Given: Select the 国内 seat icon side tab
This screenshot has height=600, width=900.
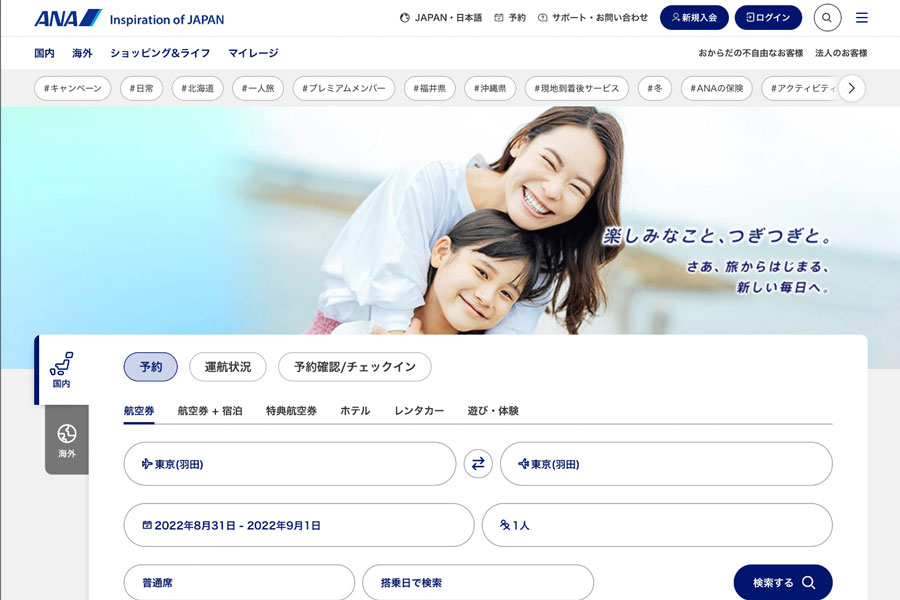Looking at the screenshot, I should click(61, 370).
